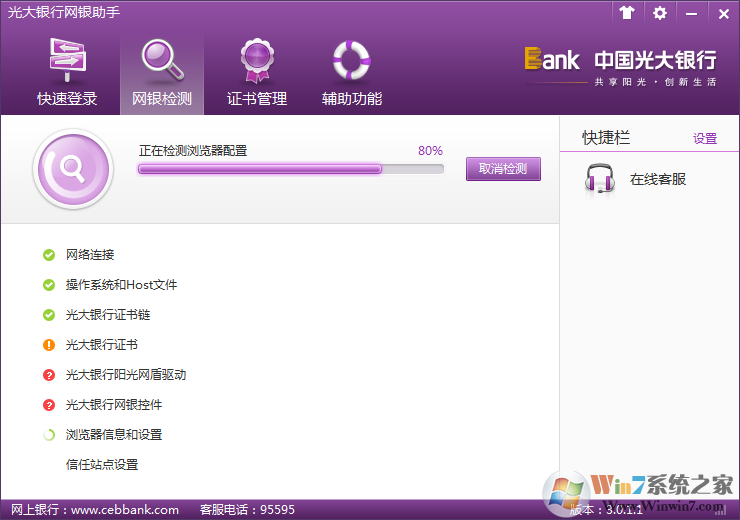The width and height of the screenshot is (740, 520).
Task: Open the 辅助功能 lifebuoy icon
Action: (352, 60)
